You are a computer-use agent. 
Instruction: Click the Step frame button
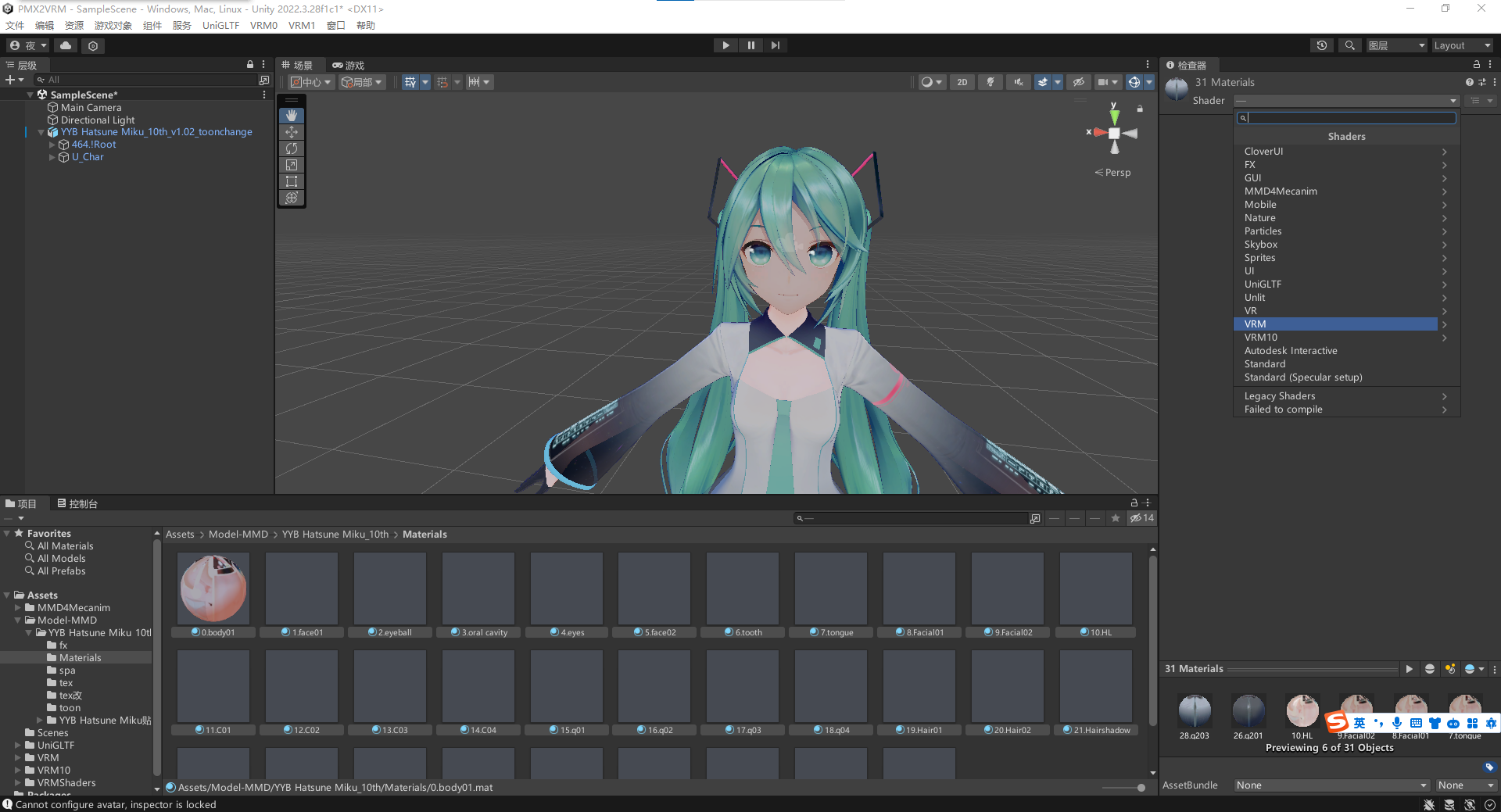775,45
